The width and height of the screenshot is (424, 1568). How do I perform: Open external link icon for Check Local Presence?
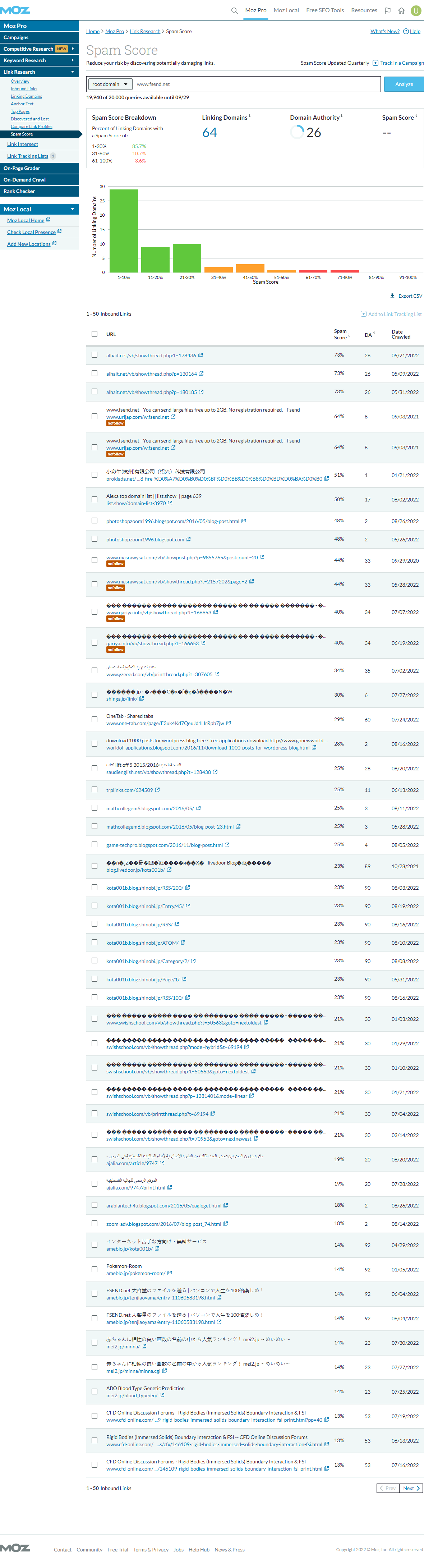(60, 231)
